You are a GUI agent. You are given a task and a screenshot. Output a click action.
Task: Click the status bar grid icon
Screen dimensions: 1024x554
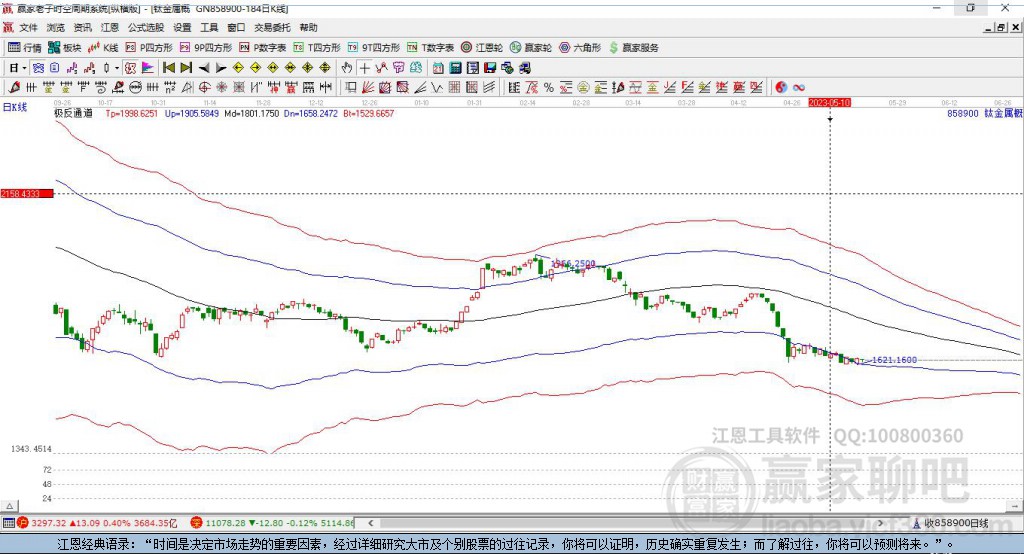tap(8, 523)
